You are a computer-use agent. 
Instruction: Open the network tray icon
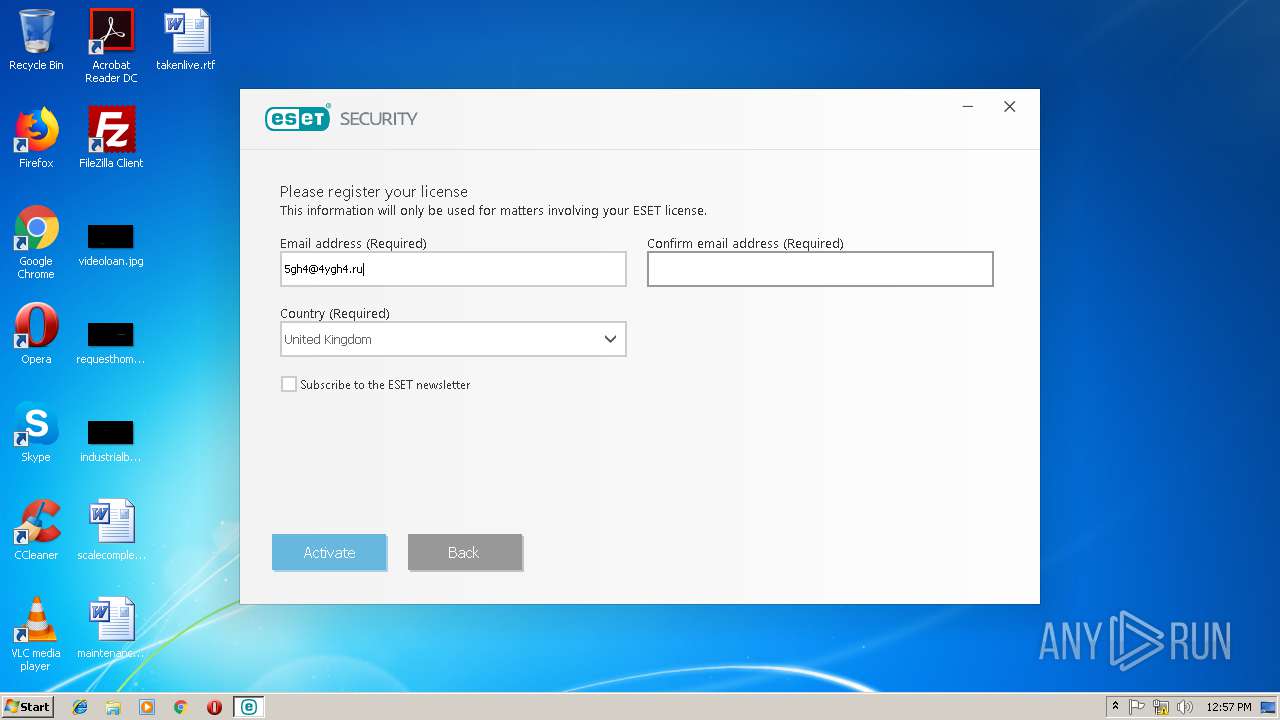point(1161,707)
